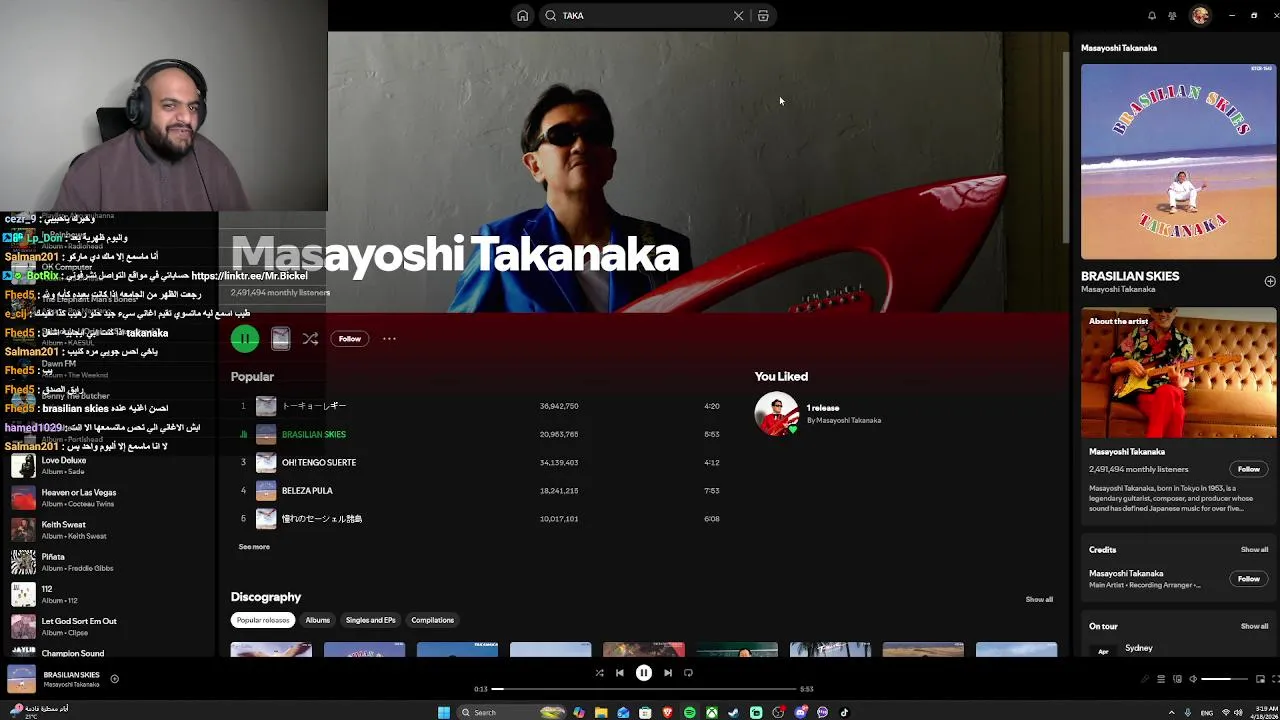This screenshot has width=1280, height=720.
Task: Pause playback in the bottom player
Action: 644,673
